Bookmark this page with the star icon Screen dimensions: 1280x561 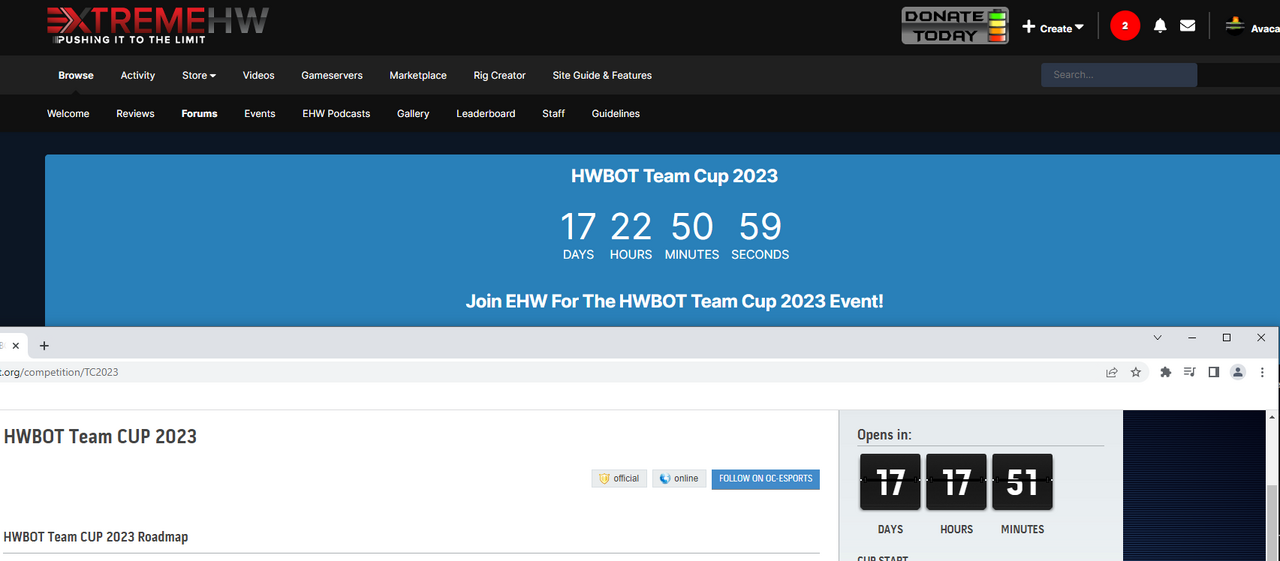(x=1136, y=372)
